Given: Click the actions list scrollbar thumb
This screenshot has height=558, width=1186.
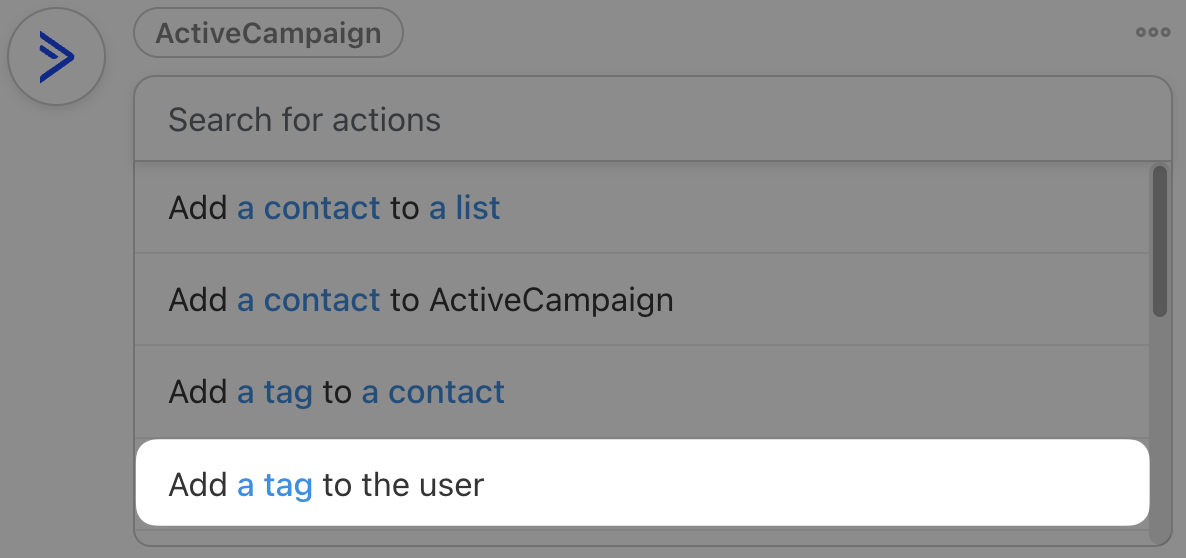Looking at the screenshot, I should 1159,240.
